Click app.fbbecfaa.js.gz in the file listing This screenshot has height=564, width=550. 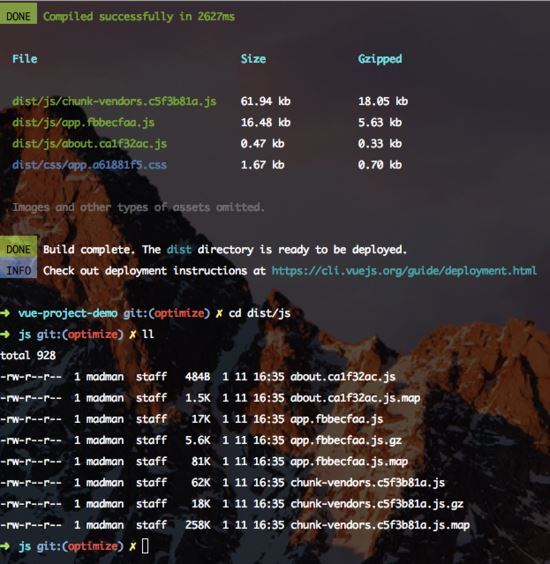tap(346, 440)
